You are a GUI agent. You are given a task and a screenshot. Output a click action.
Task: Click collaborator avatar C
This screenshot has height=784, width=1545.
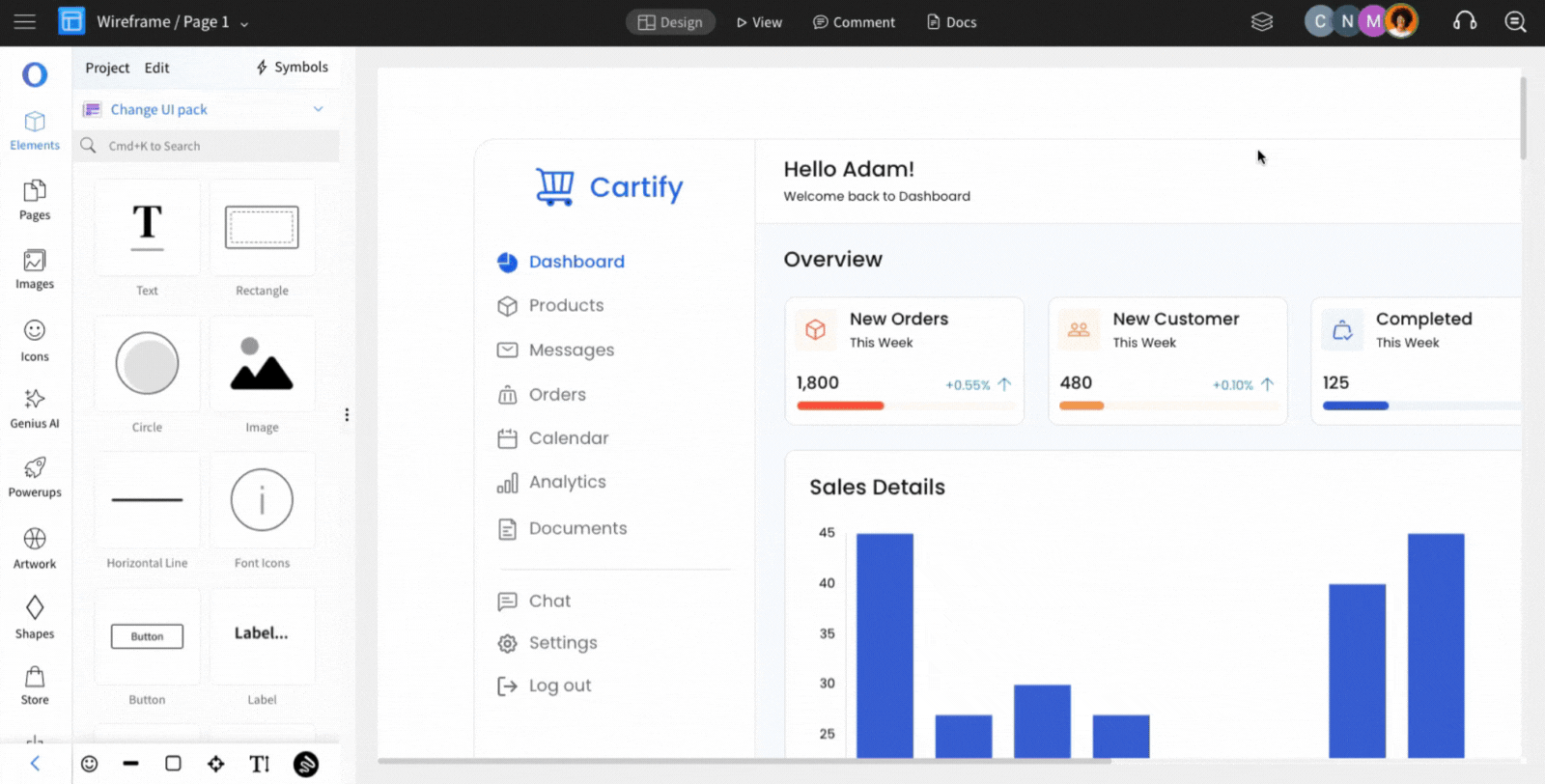pos(1319,21)
